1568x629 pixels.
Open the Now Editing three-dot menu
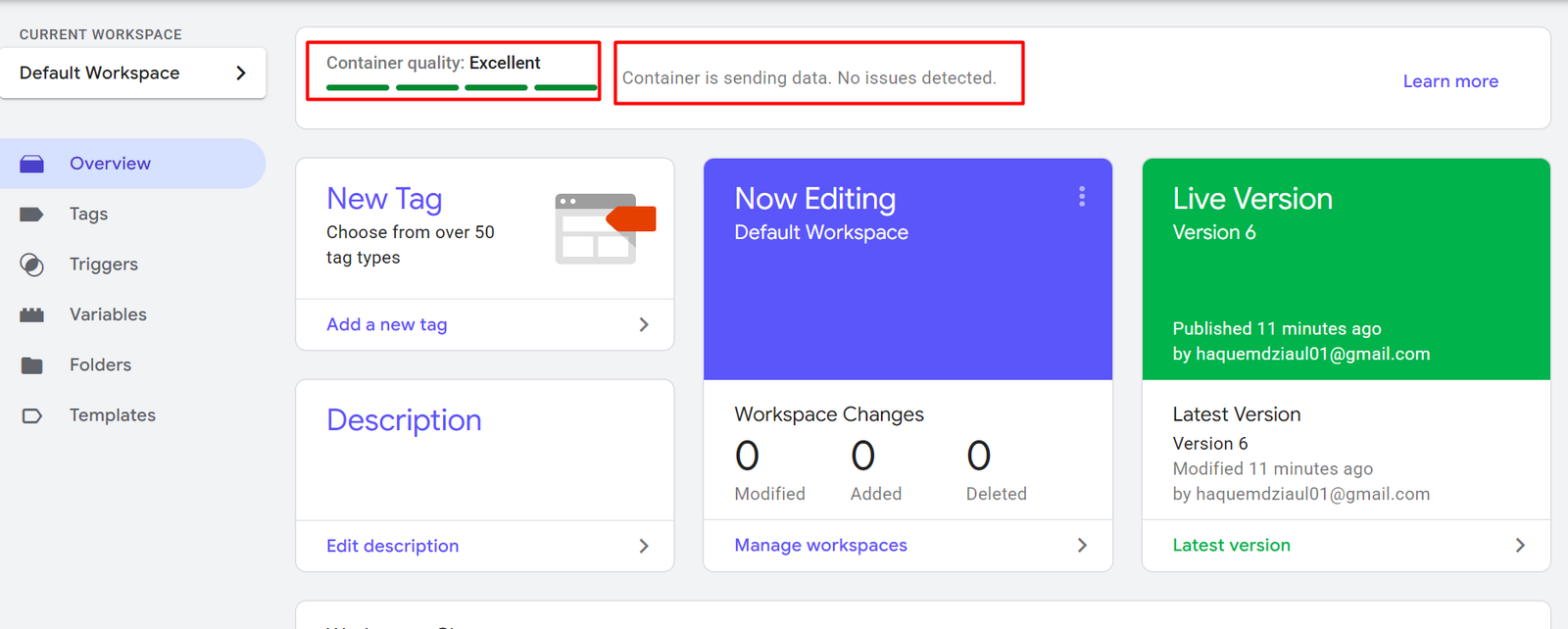[x=1082, y=197]
